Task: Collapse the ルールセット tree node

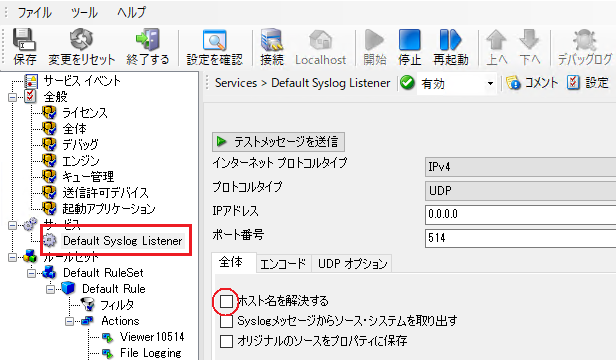Action: click(x=13, y=257)
